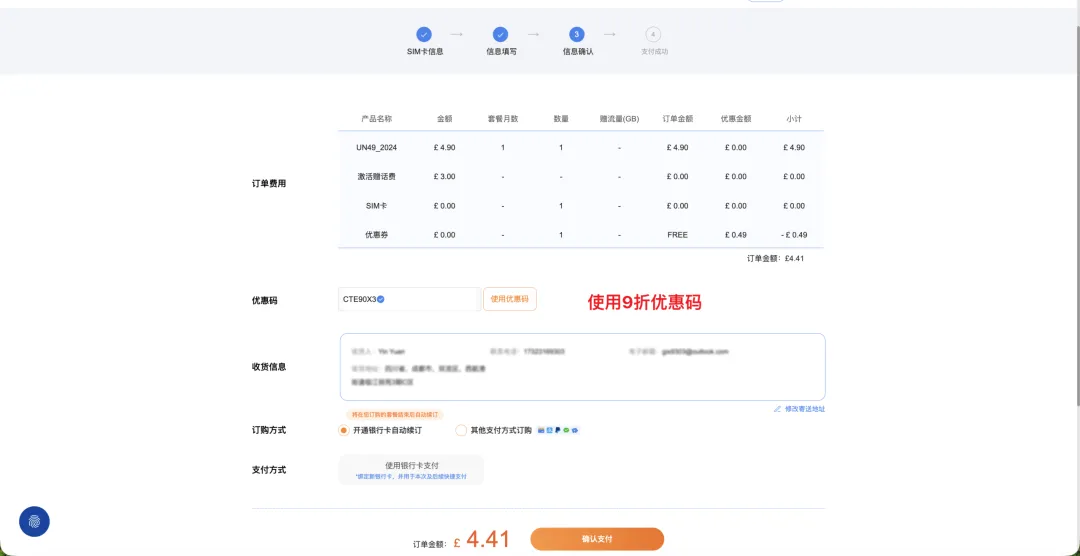Click the UN49_2024 product name cell
The height and width of the screenshot is (556, 1080).
pyautogui.click(x=376, y=147)
